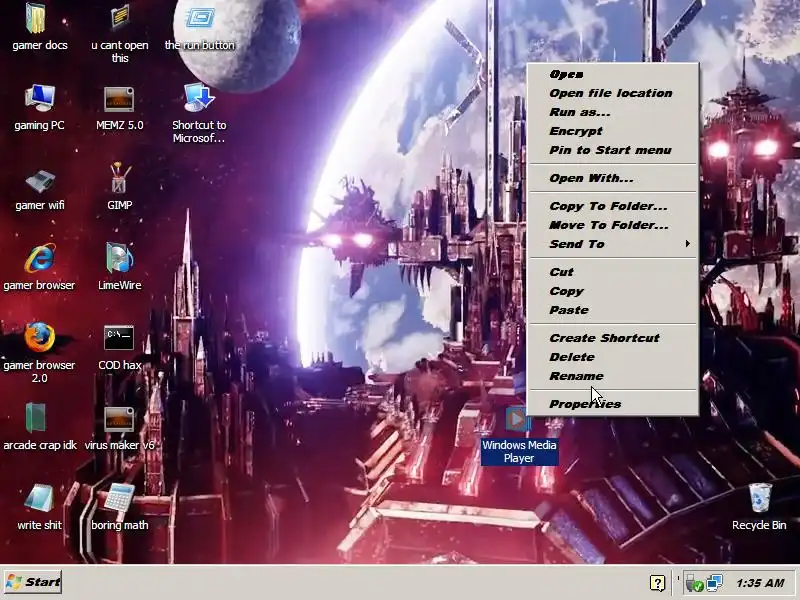Expand the Send To submenu
800x600 pixels.
[612, 244]
